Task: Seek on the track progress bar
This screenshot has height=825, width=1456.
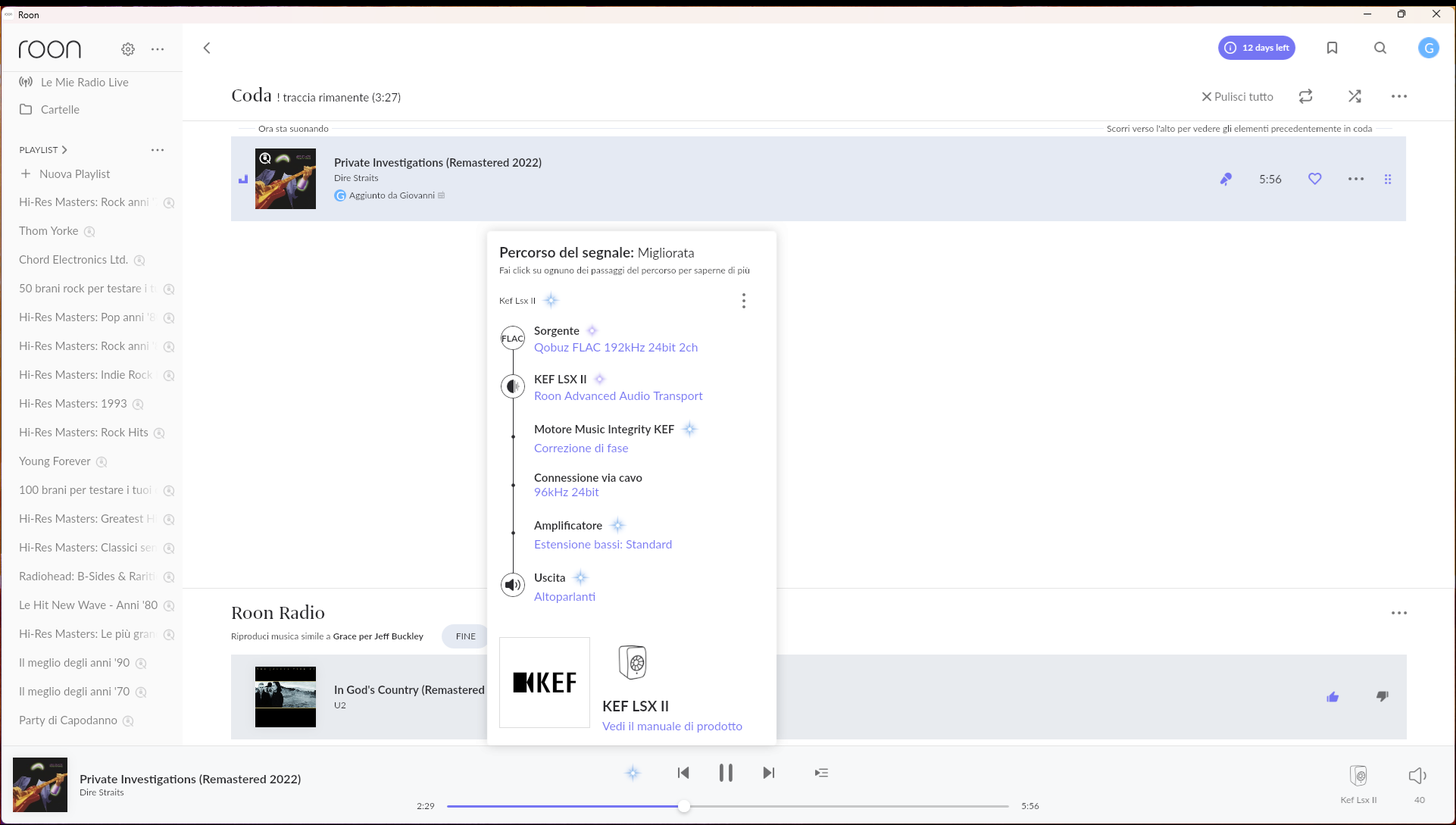Action: click(727, 806)
